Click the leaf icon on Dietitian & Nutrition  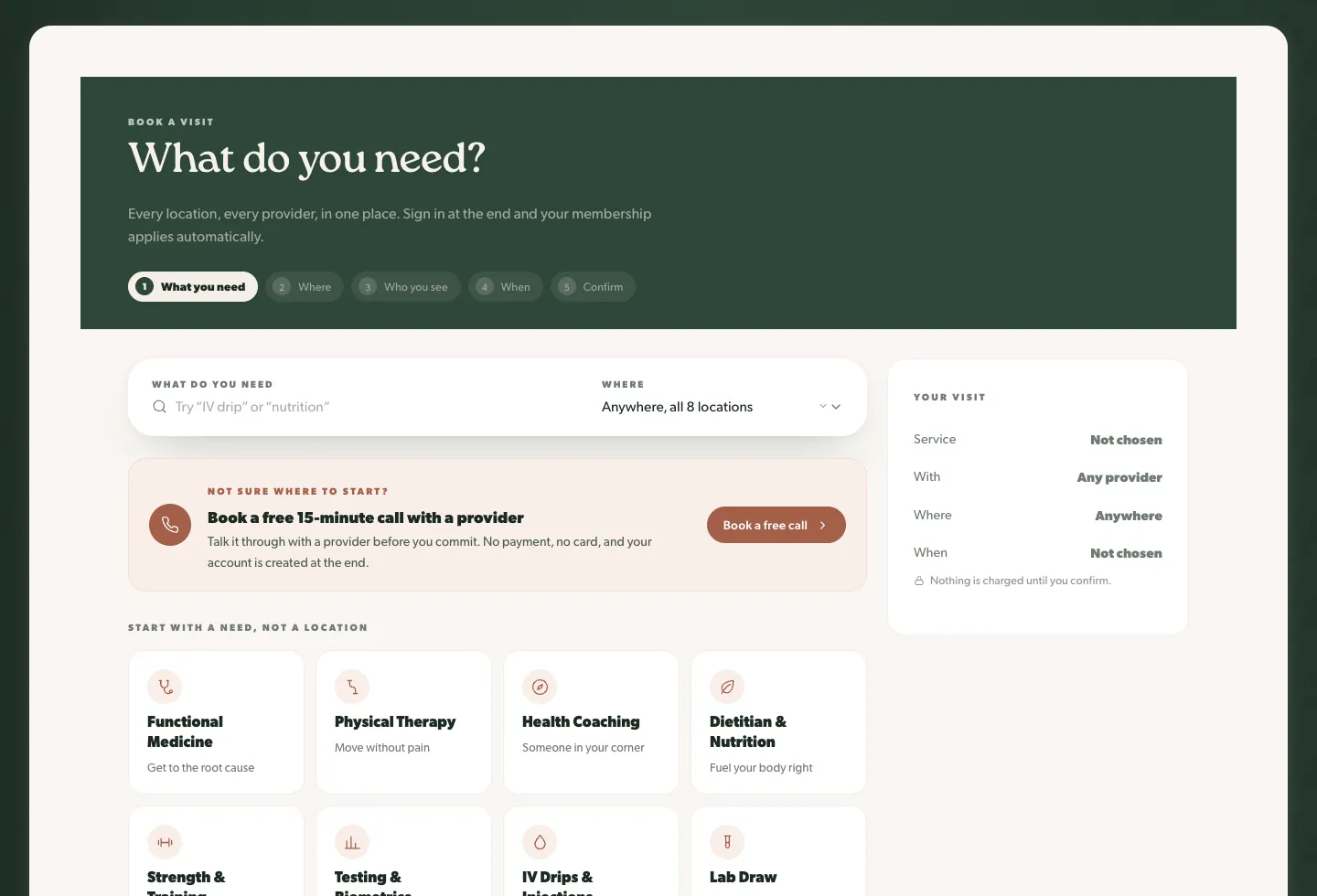(x=727, y=687)
